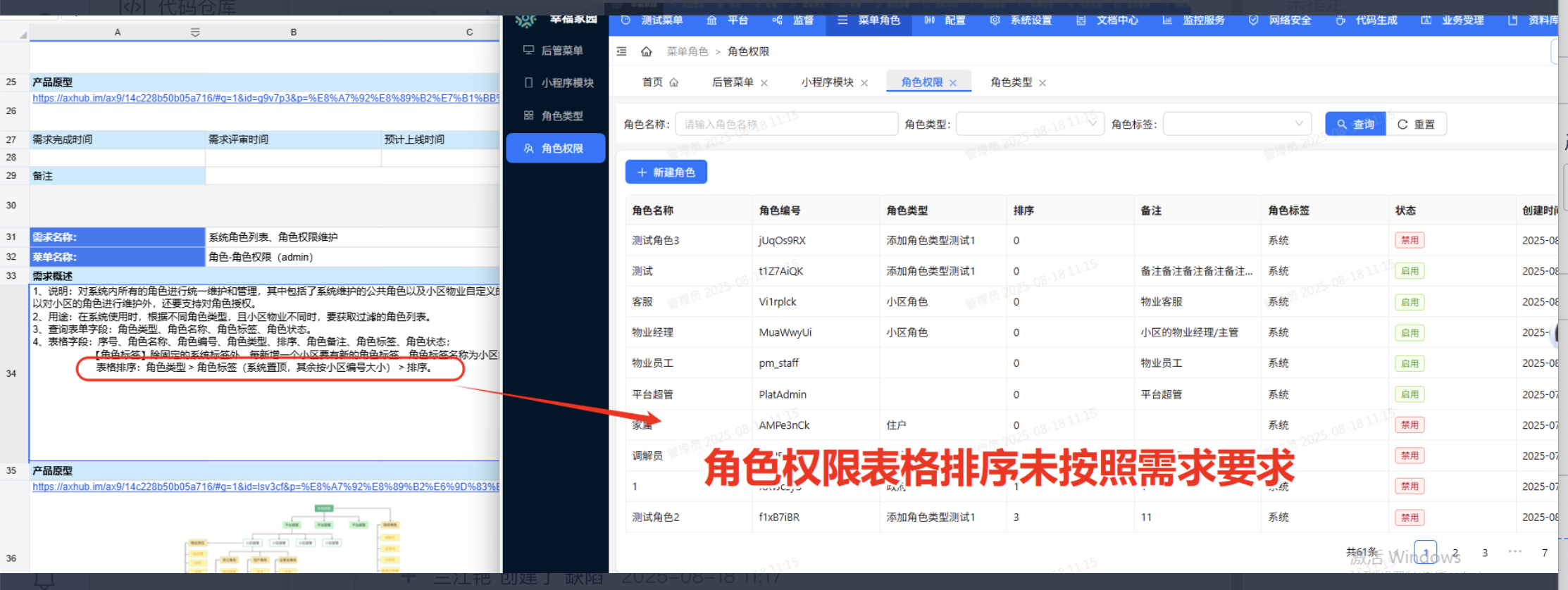Select 角色类型 in the left sidebar
This screenshot has width=1568, height=590.
click(x=555, y=115)
